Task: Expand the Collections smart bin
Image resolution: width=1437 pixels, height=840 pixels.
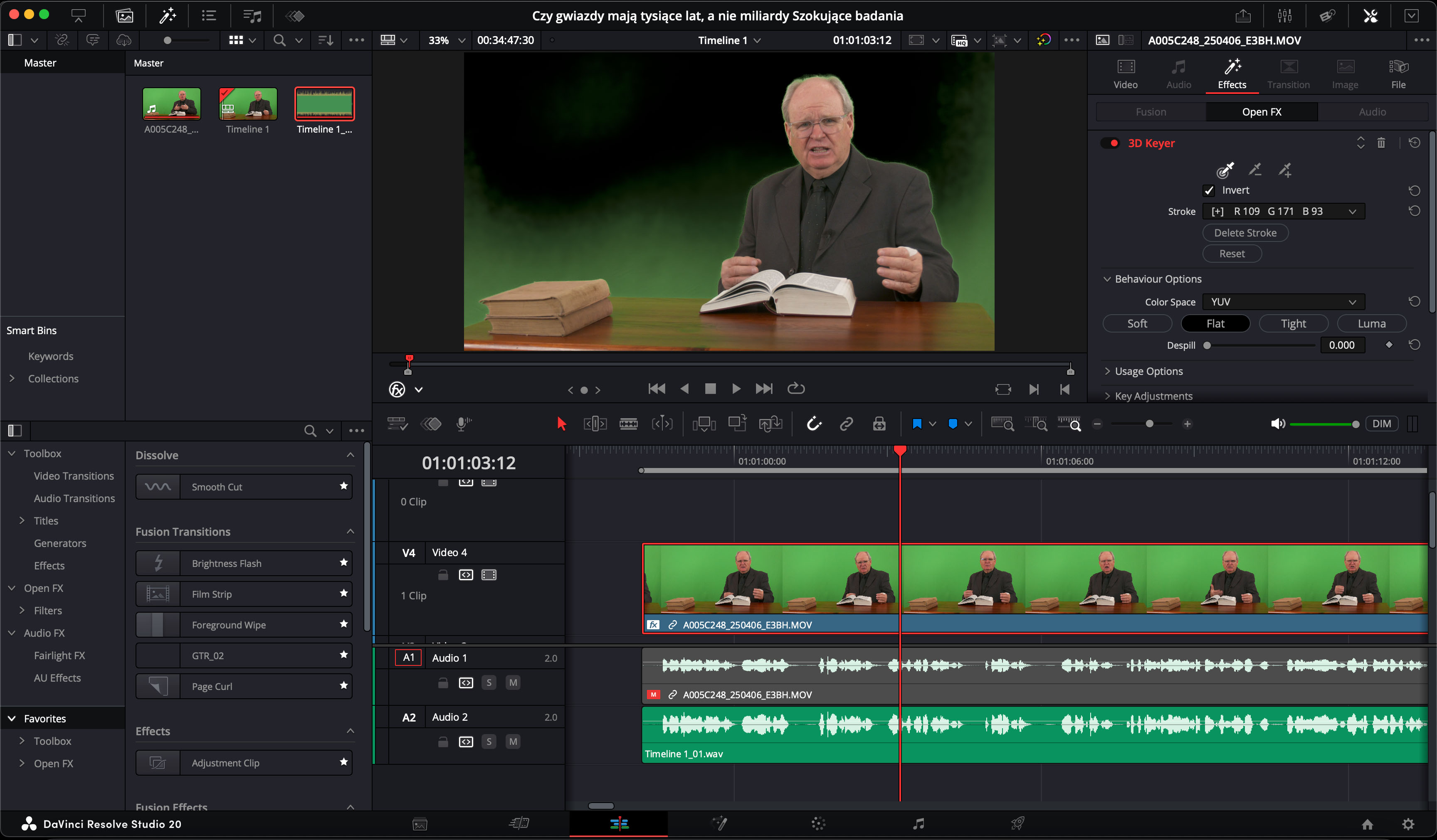Action: [12, 378]
